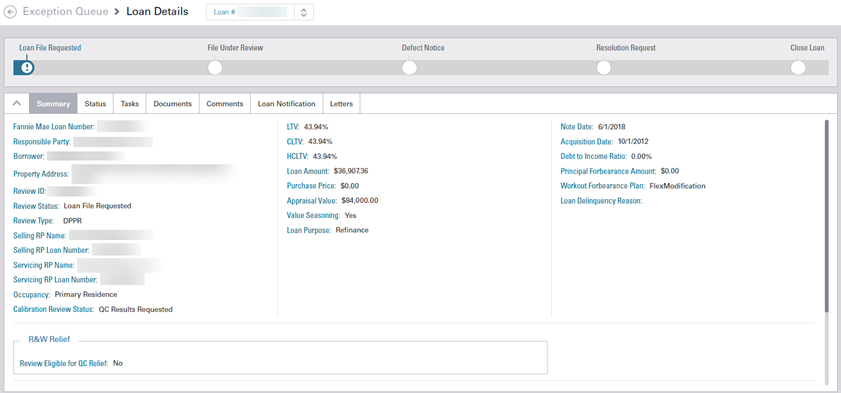Open the Loan # selector arrows
Screen dimensions: 841x393
(x=304, y=12)
